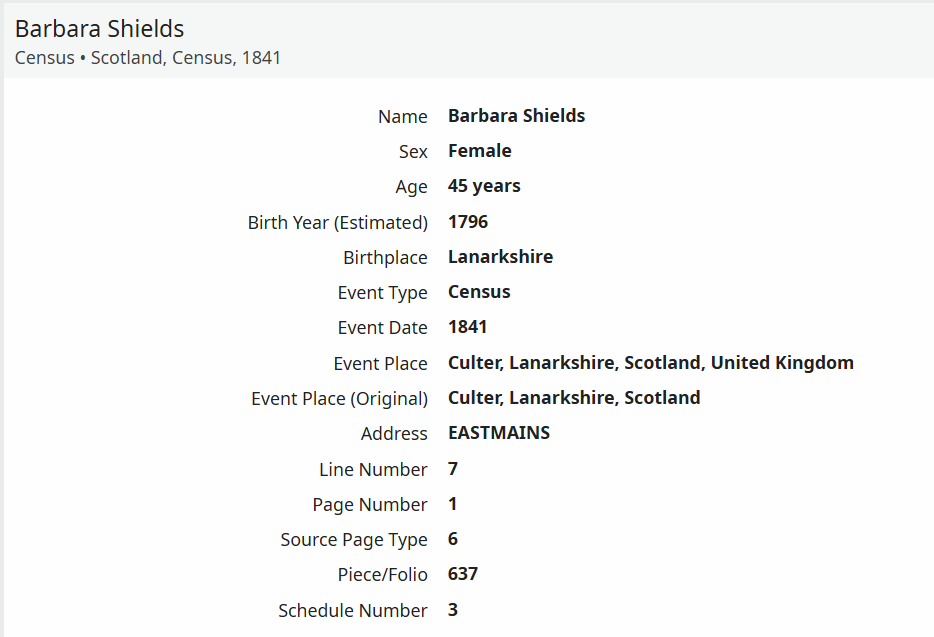Click the Birthplace value Lanarkshire
Viewport: 934px width, 637px height.
click(x=500, y=257)
